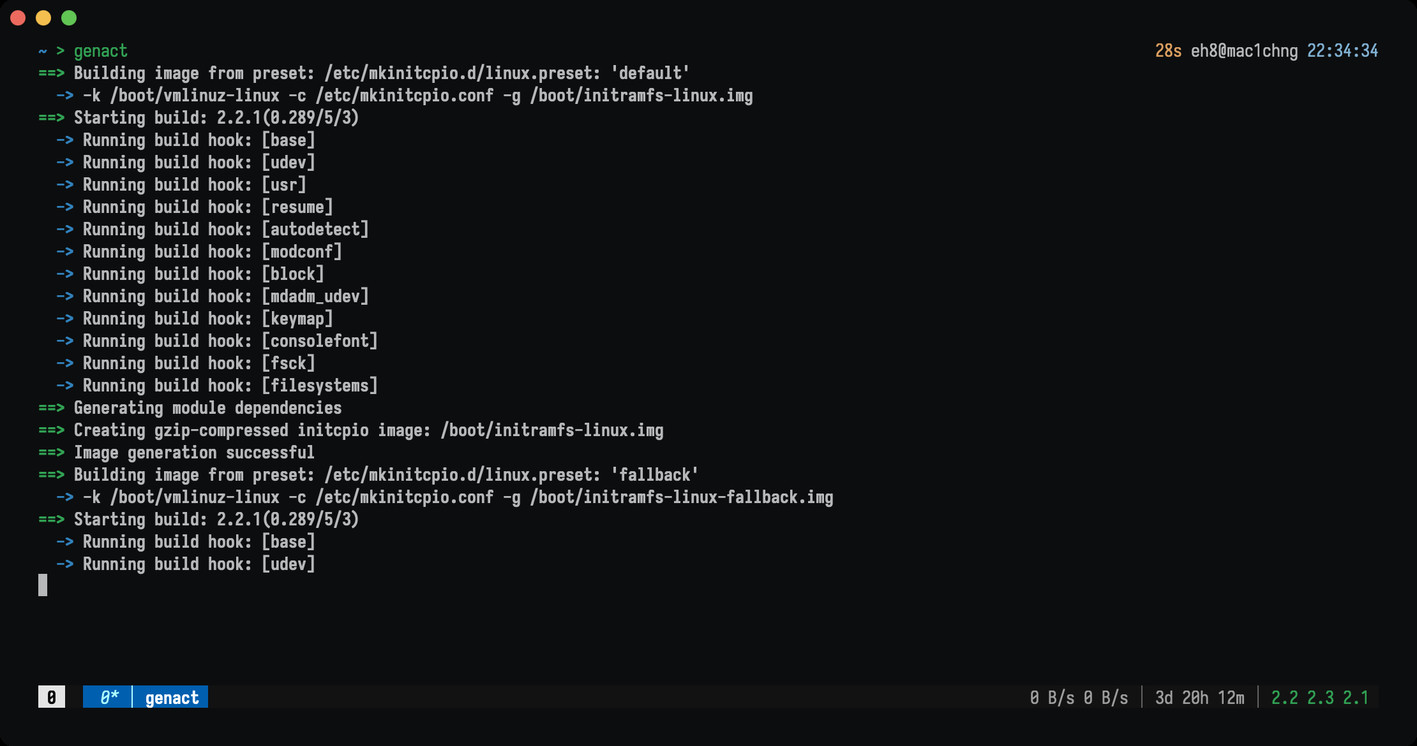
Task: Click the green maximize window button
Action: pyautogui.click(x=69, y=18)
